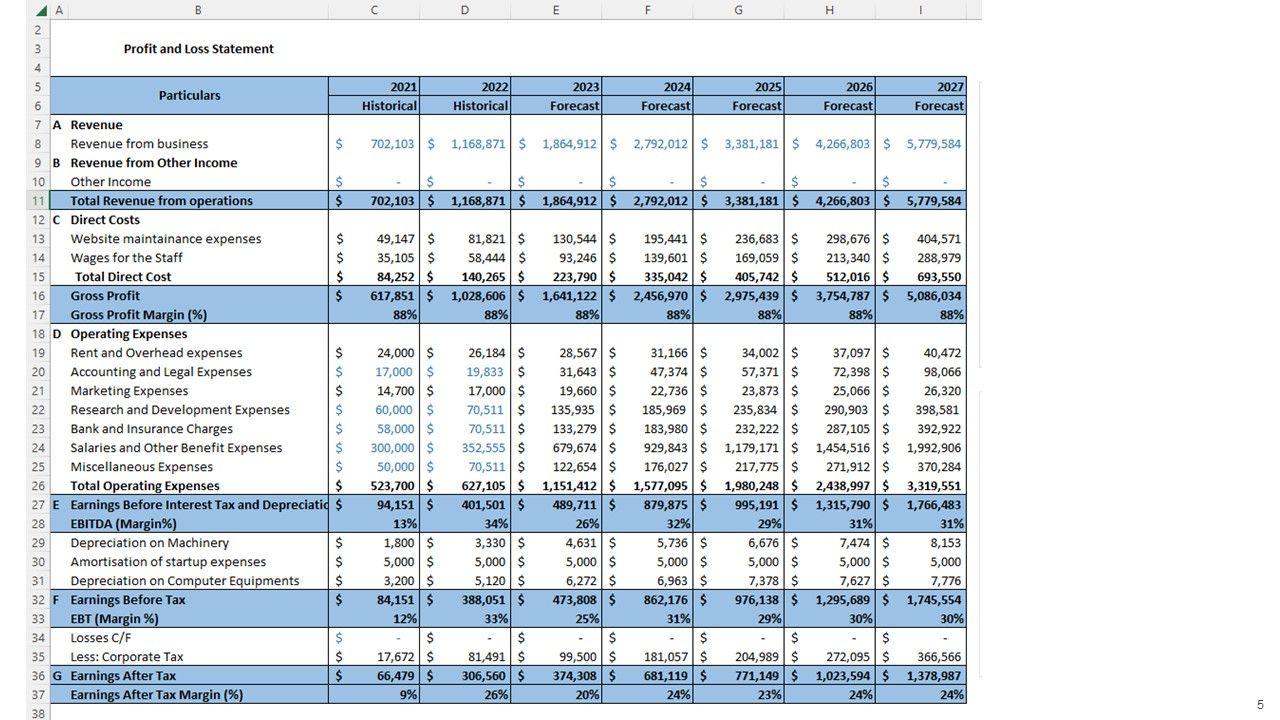Select 2027 Revenue from business value
Viewport: 1280px width, 720px height.
coord(921,144)
